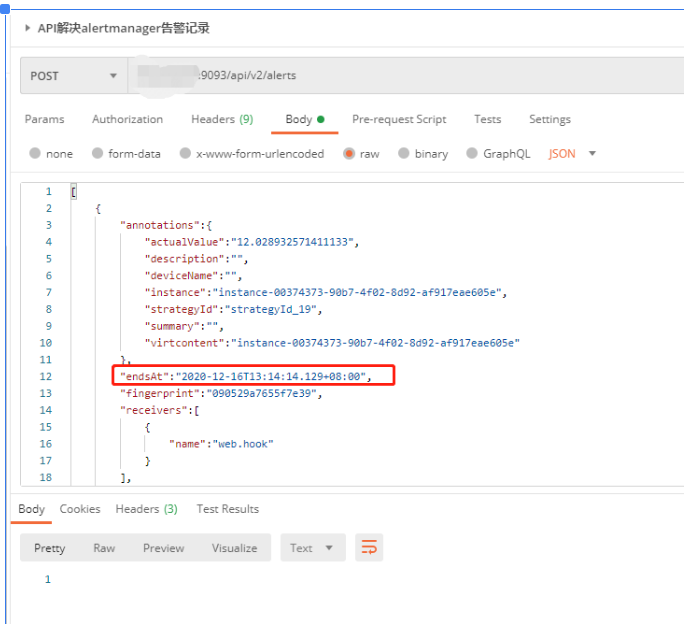684x624 pixels.
Task: Select the GraphQL radio option
Action: tap(472, 154)
